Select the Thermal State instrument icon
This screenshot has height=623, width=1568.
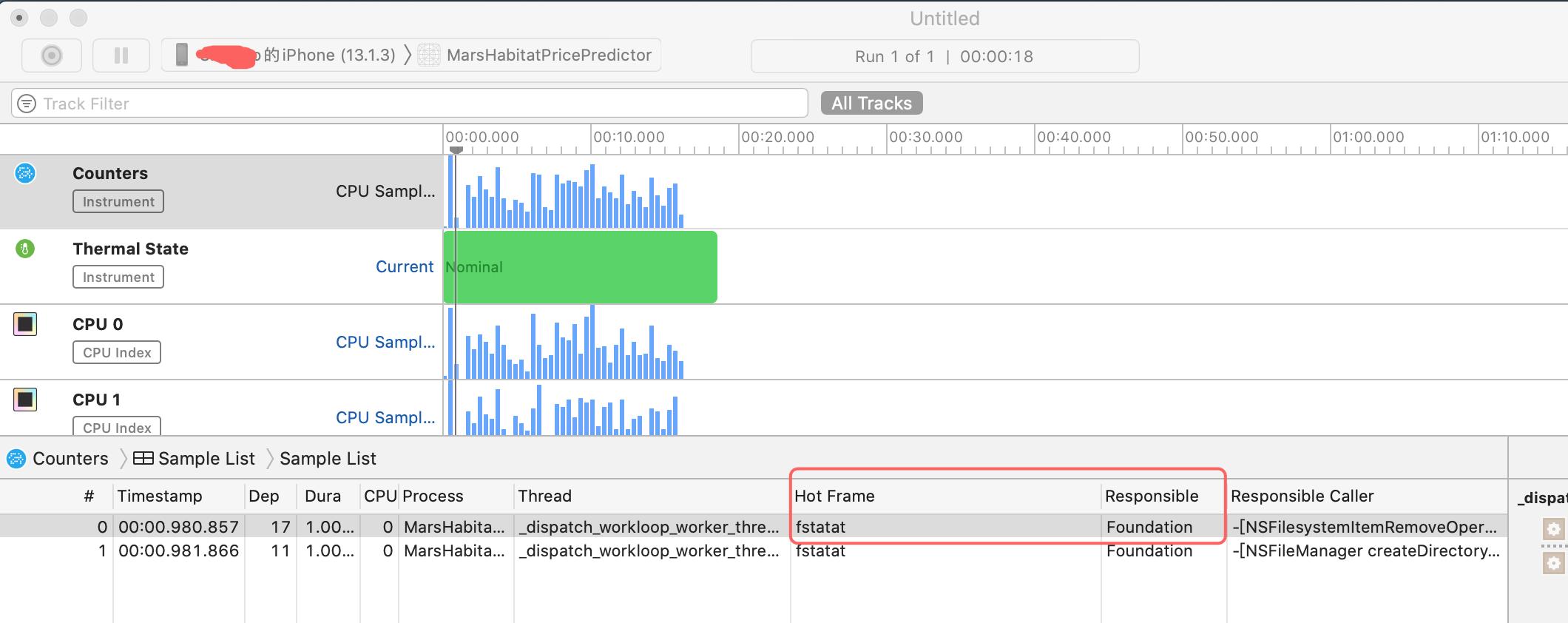click(25, 249)
